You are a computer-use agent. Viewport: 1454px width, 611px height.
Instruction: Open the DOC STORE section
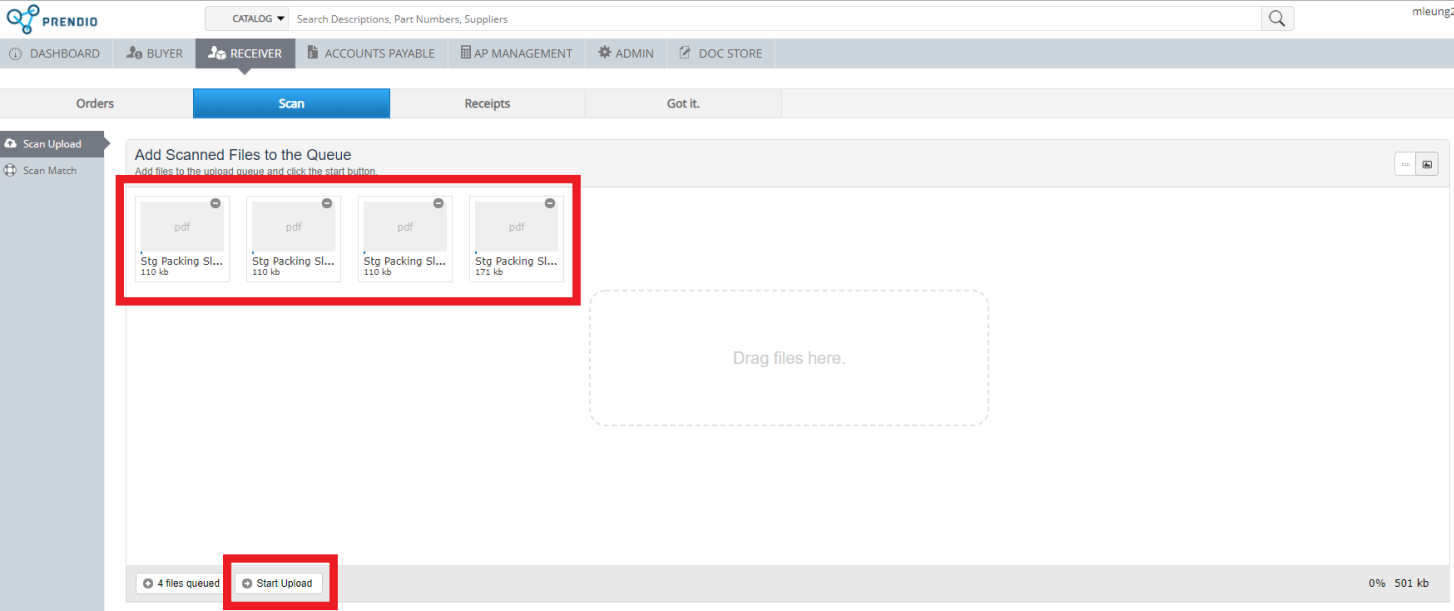coord(720,54)
